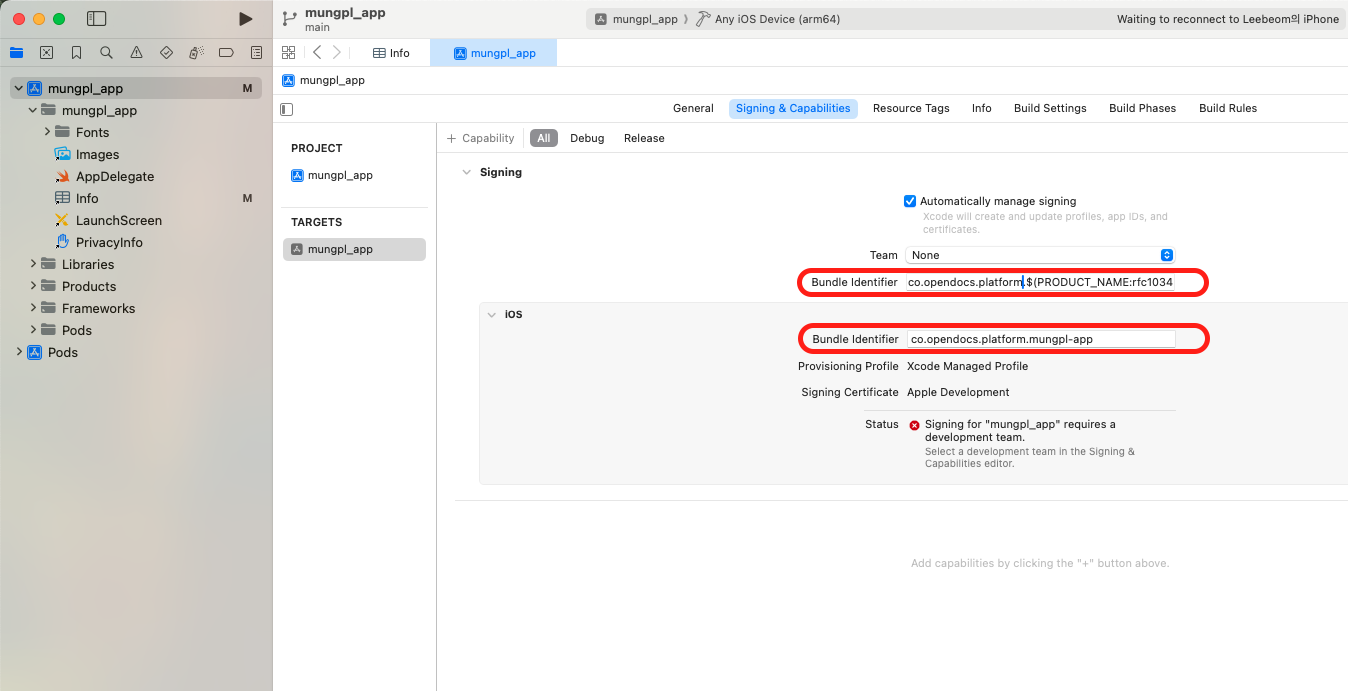Viewport: 1348px width, 691px height.
Task: Open the Info tab in project editor
Action: pyautogui.click(x=982, y=108)
